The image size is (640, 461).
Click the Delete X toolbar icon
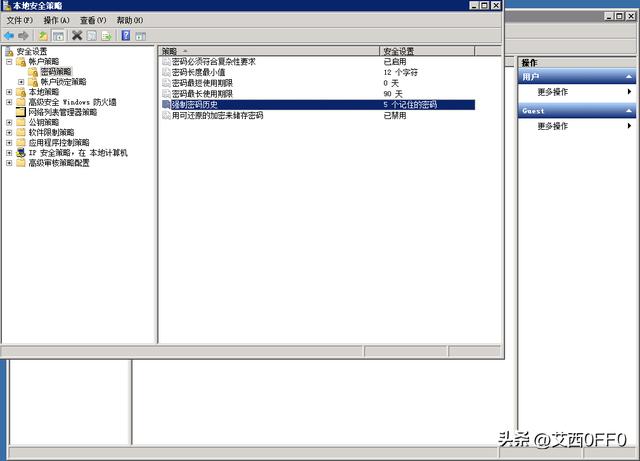77,36
